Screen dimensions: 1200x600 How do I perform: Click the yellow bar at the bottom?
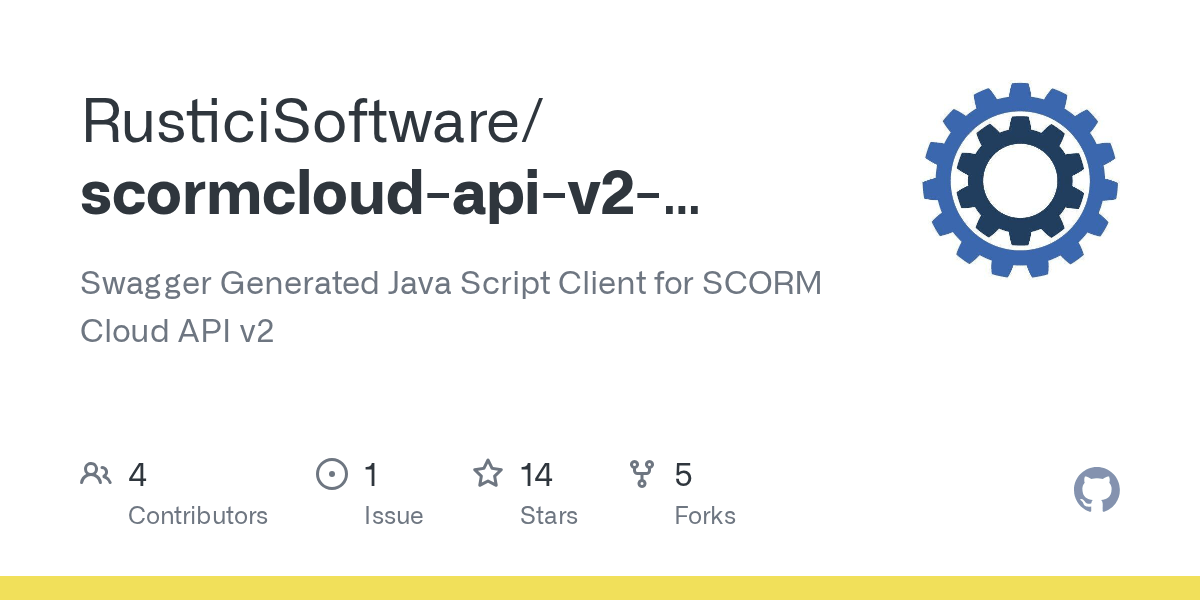click(x=600, y=590)
